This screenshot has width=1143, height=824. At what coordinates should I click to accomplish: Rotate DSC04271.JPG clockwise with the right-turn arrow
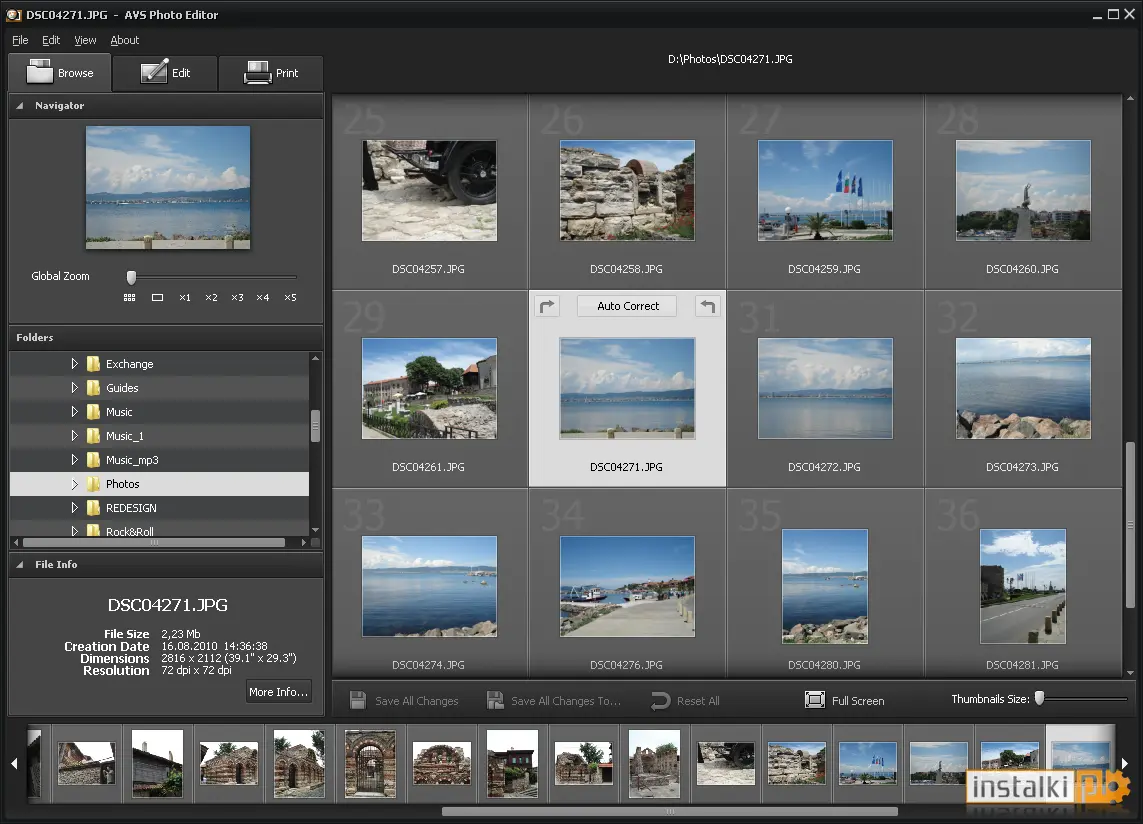pos(547,306)
